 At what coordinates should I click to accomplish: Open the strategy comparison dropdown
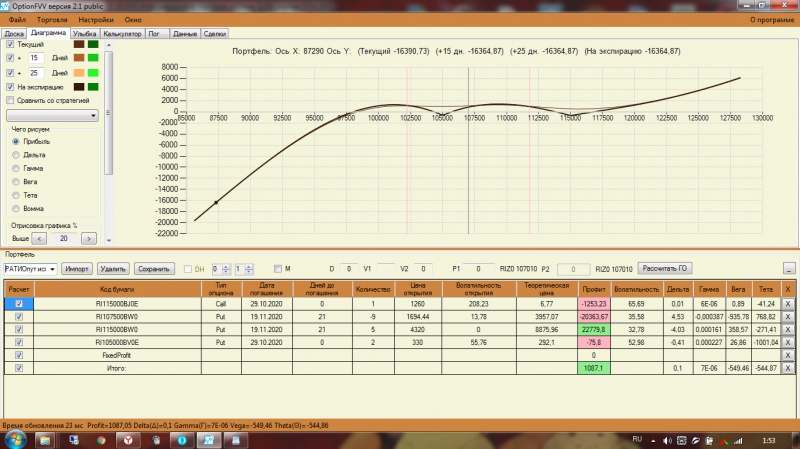click(52, 116)
